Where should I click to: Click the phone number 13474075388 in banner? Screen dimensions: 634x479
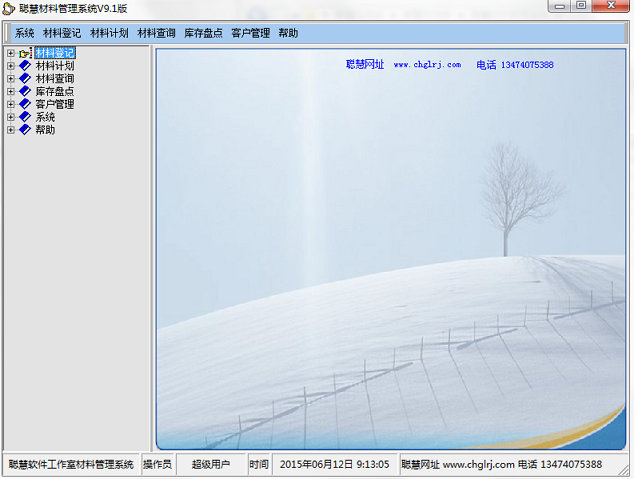point(527,65)
